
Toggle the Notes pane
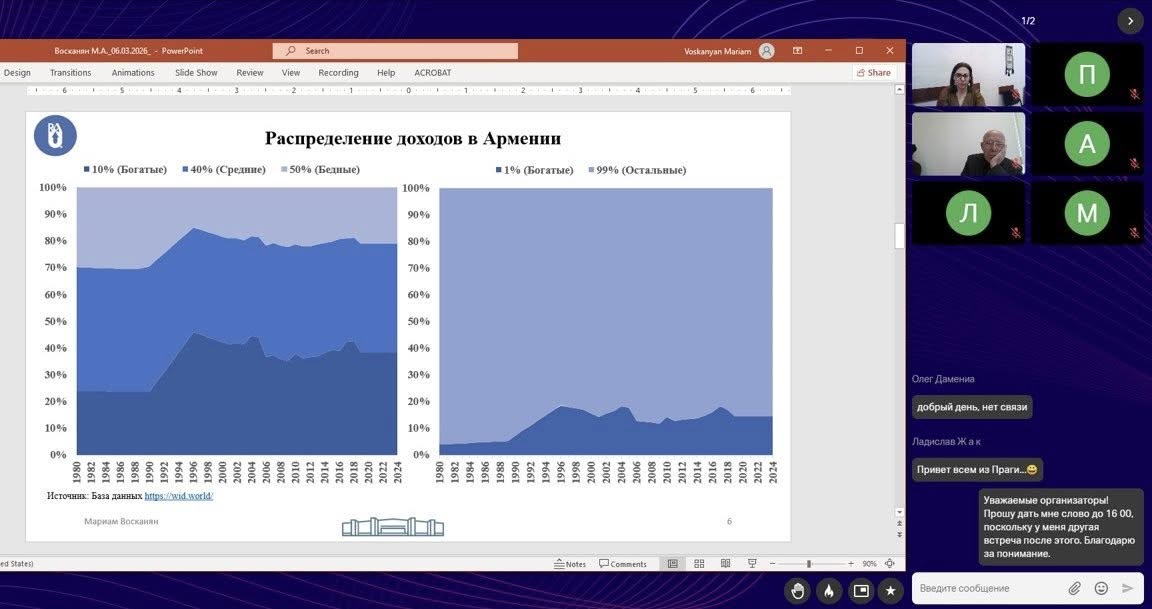click(x=570, y=564)
